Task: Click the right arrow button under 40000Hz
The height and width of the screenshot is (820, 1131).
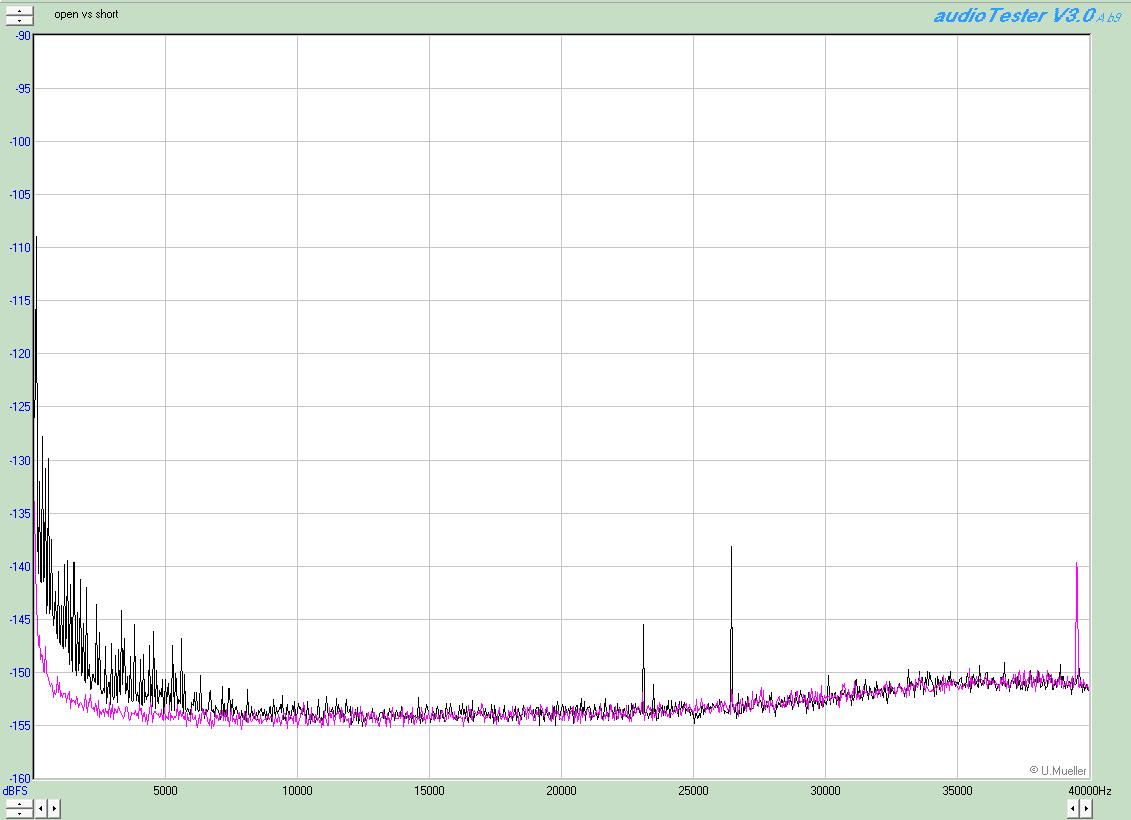Action: (1086, 808)
